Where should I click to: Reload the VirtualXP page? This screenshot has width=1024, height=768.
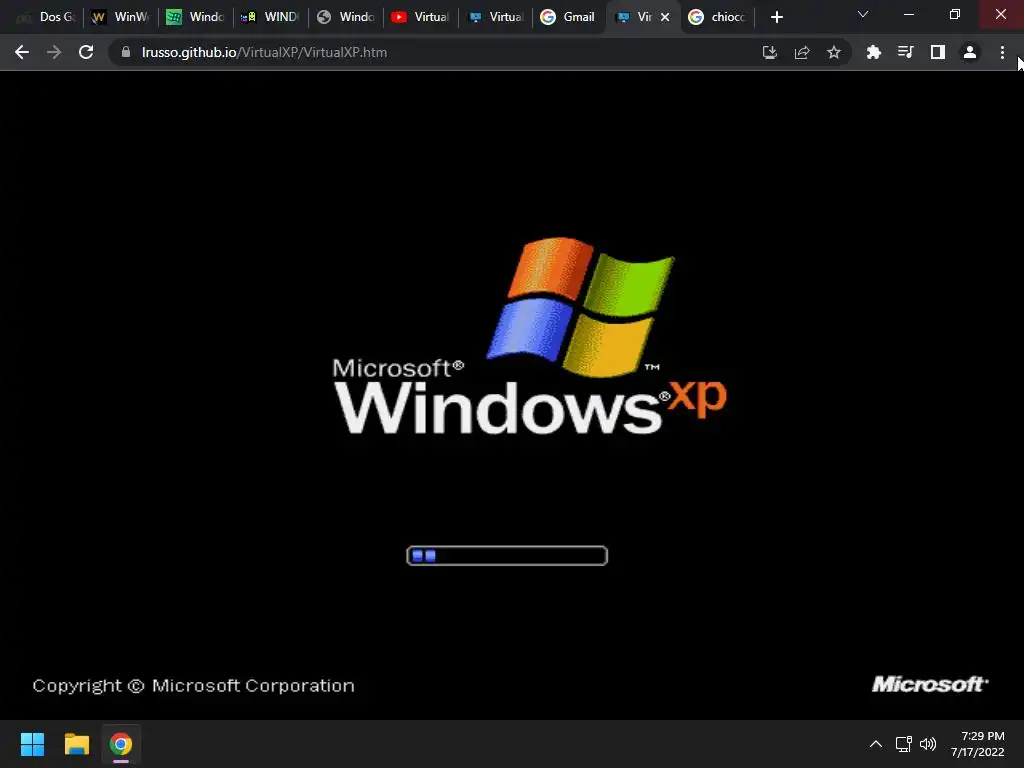(x=86, y=52)
